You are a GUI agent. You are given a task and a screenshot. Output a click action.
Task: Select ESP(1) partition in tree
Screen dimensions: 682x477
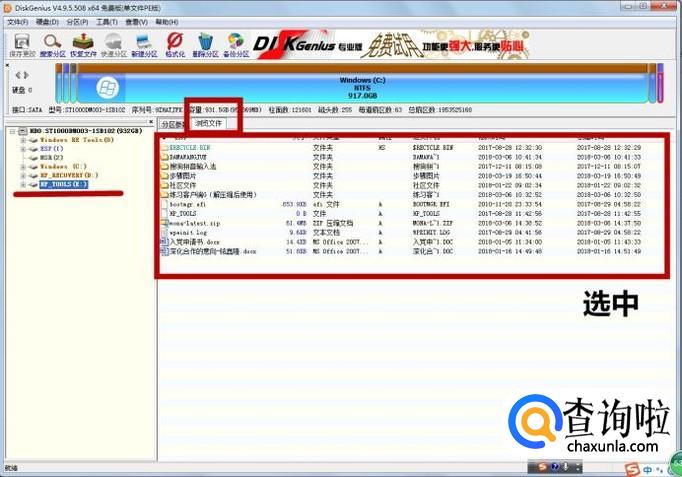[x=52, y=149]
